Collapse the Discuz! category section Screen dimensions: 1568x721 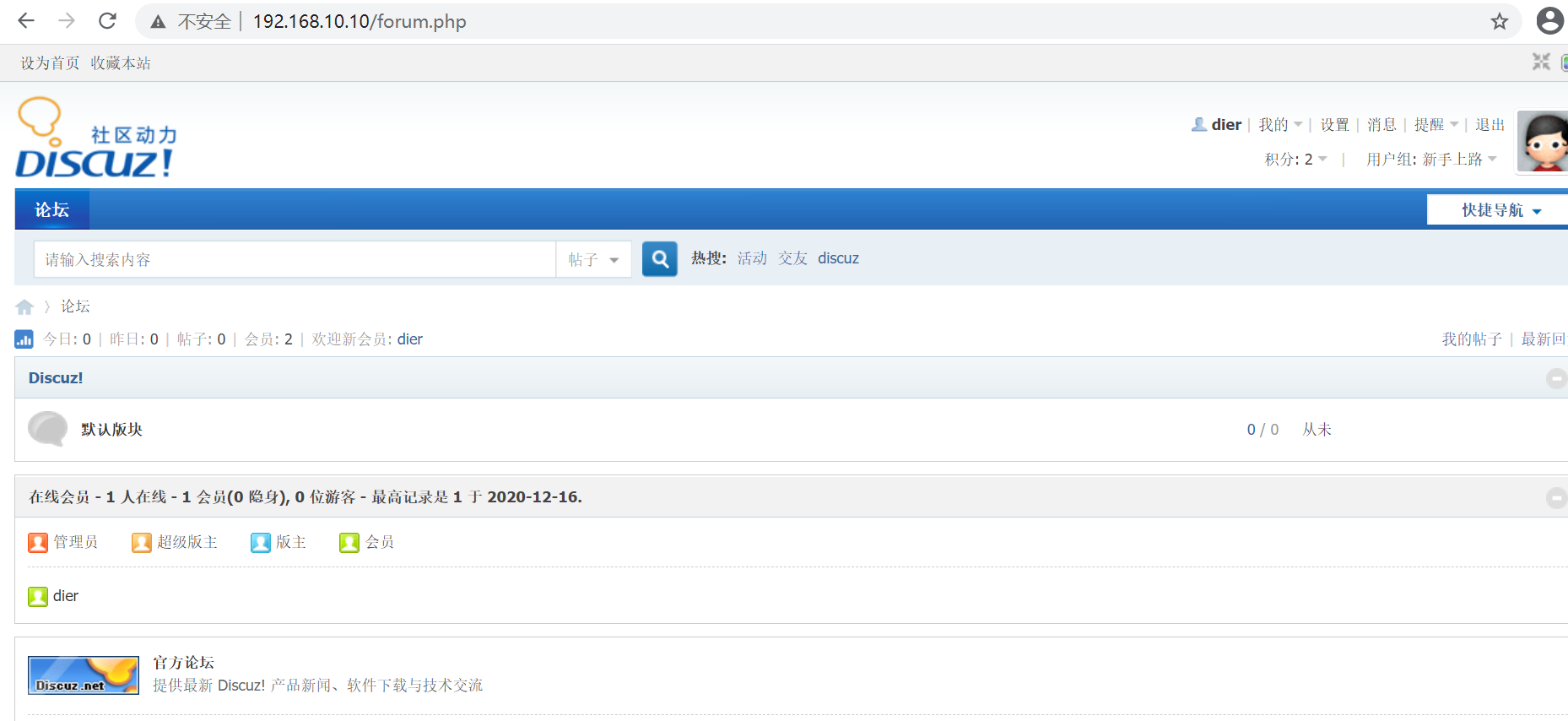click(1556, 378)
